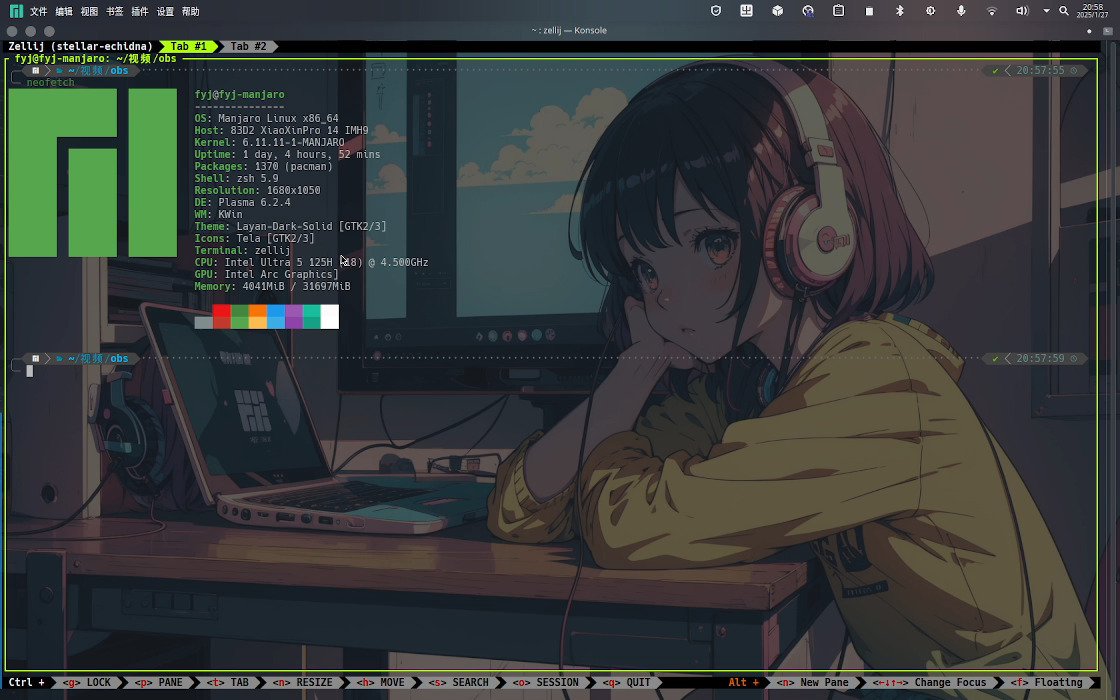Viewport: 1120px width, 700px height.
Task: Click the Uptime: 1 day, 4 hours line
Action: 287,154
